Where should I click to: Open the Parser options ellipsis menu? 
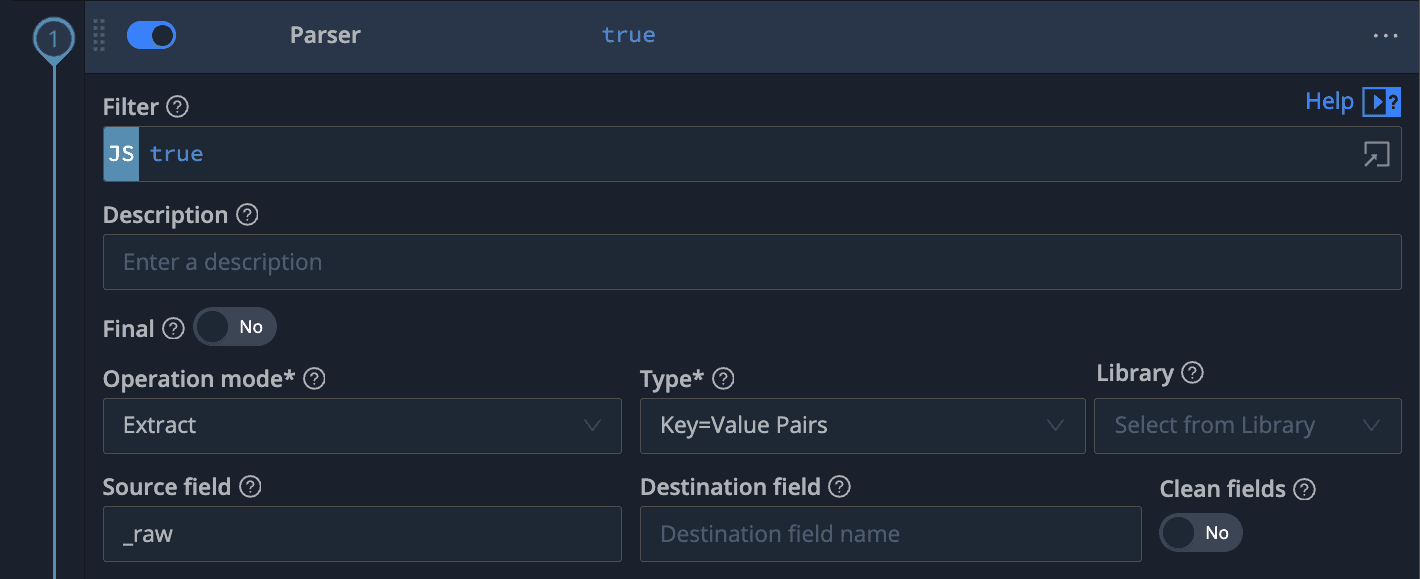(x=1385, y=36)
